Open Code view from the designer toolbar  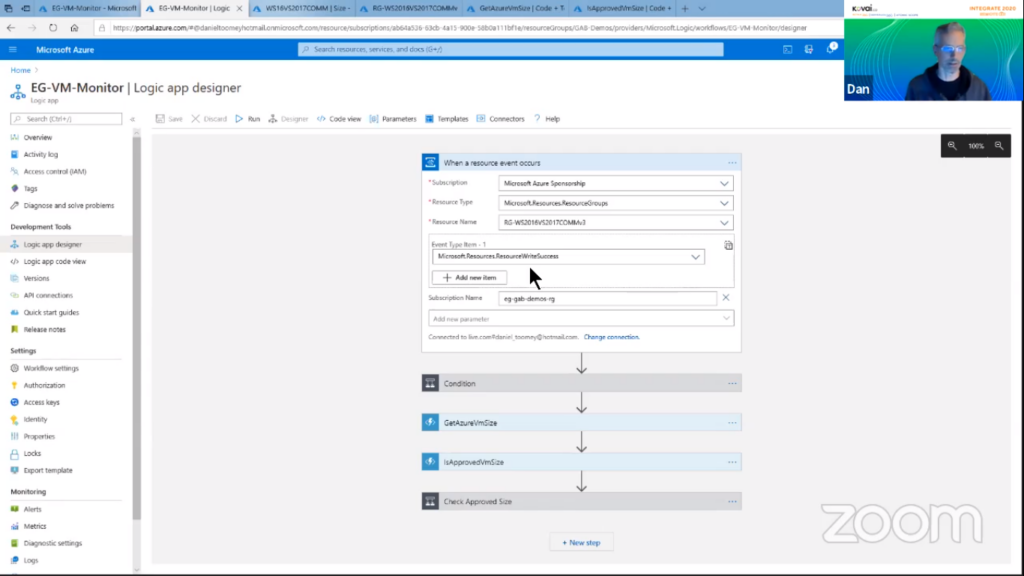coord(339,119)
